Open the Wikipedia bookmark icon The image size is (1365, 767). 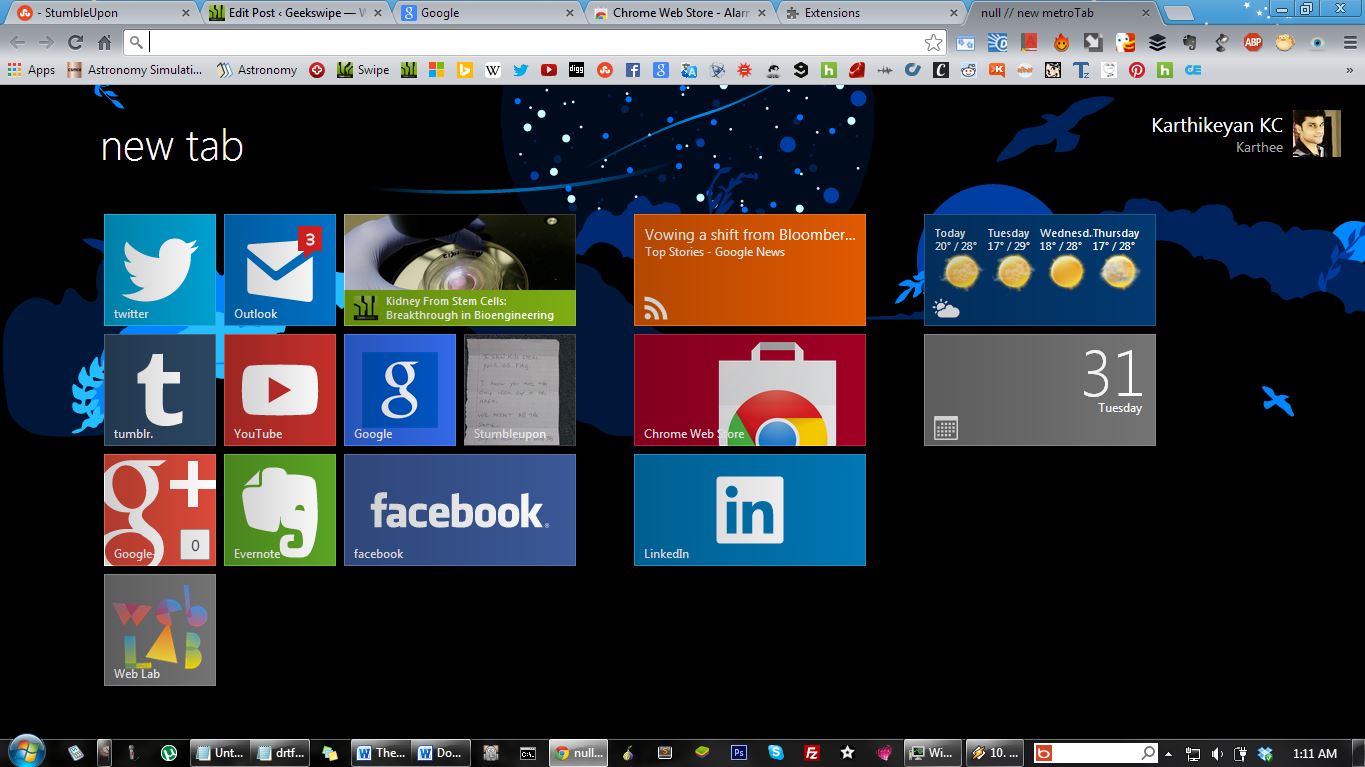click(492, 70)
